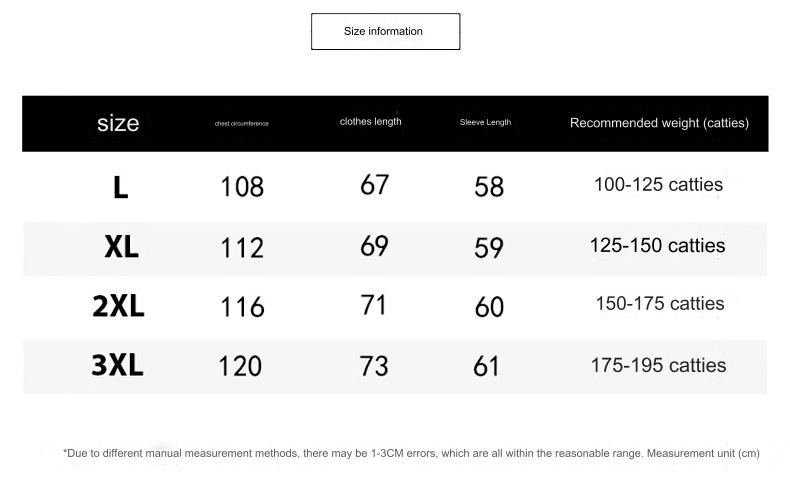
Task: Select the XL size row label
Action: tap(121, 247)
